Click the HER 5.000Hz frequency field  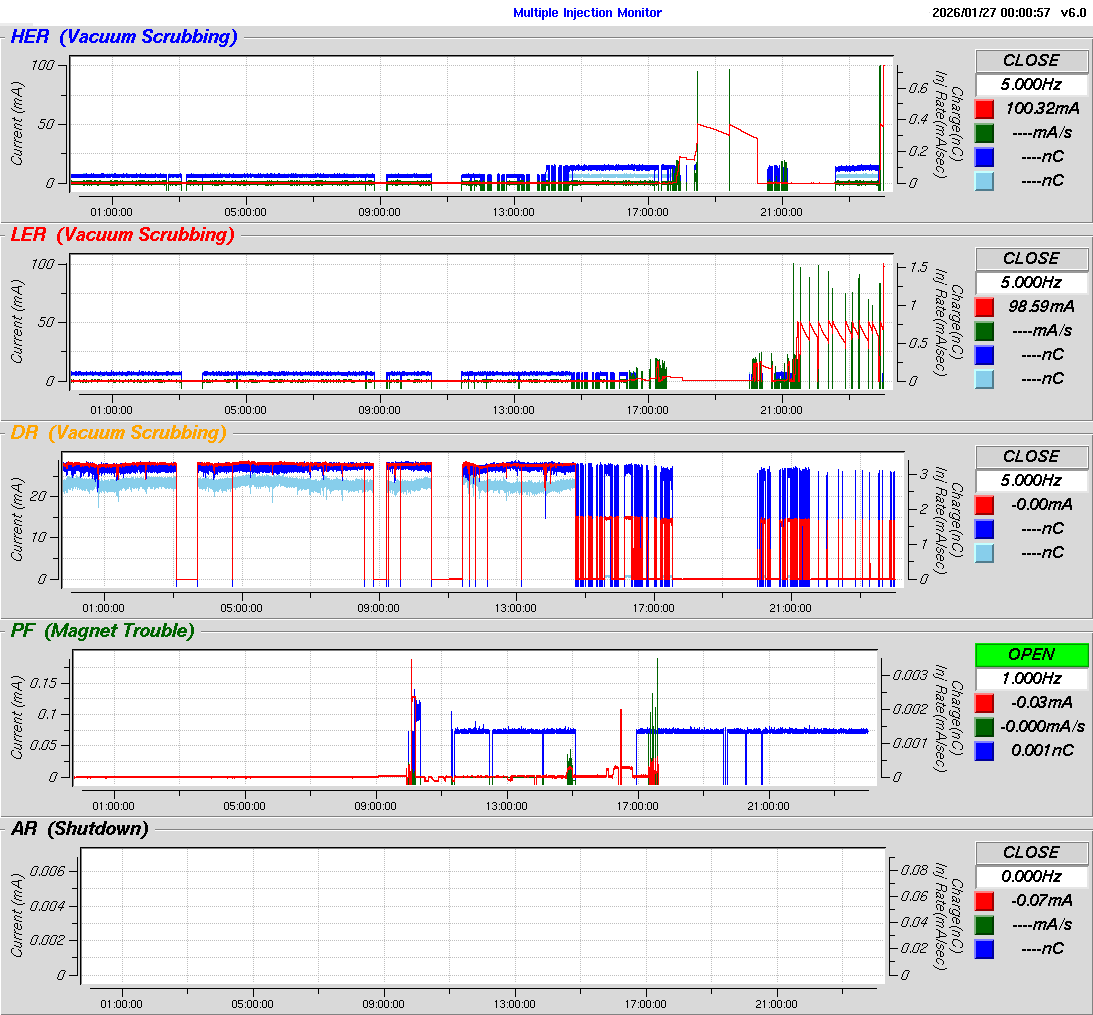pyautogui.click(x=1031, y=84)
